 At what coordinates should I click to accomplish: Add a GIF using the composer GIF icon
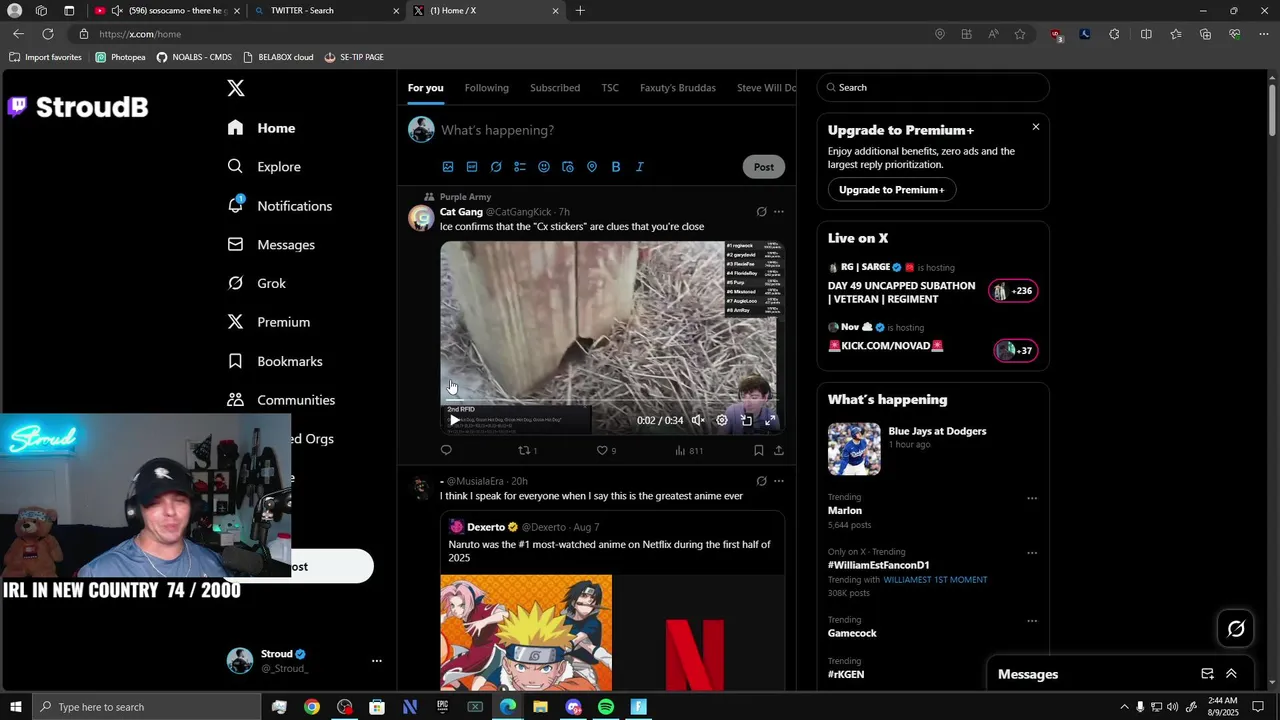tap(472, 167)
